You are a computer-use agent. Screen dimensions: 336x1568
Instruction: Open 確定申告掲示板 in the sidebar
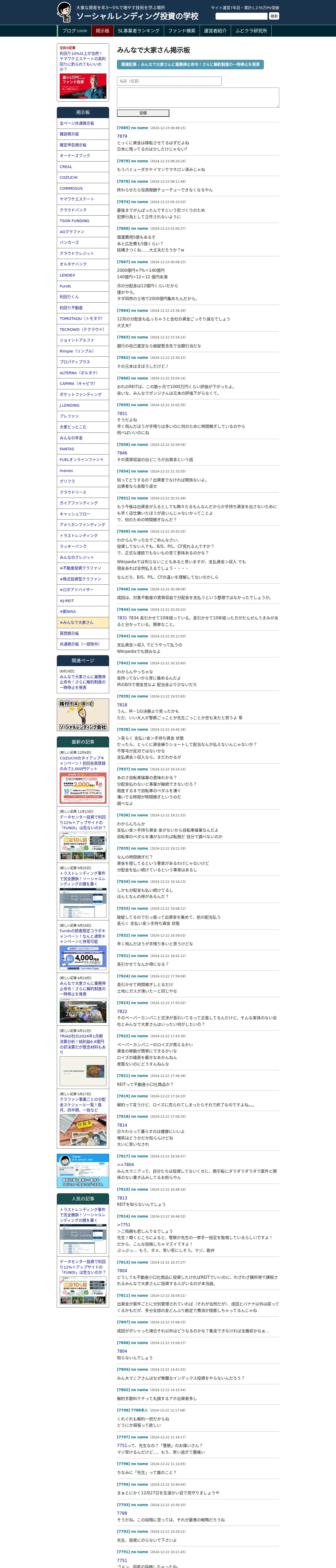tap(83, 145)
